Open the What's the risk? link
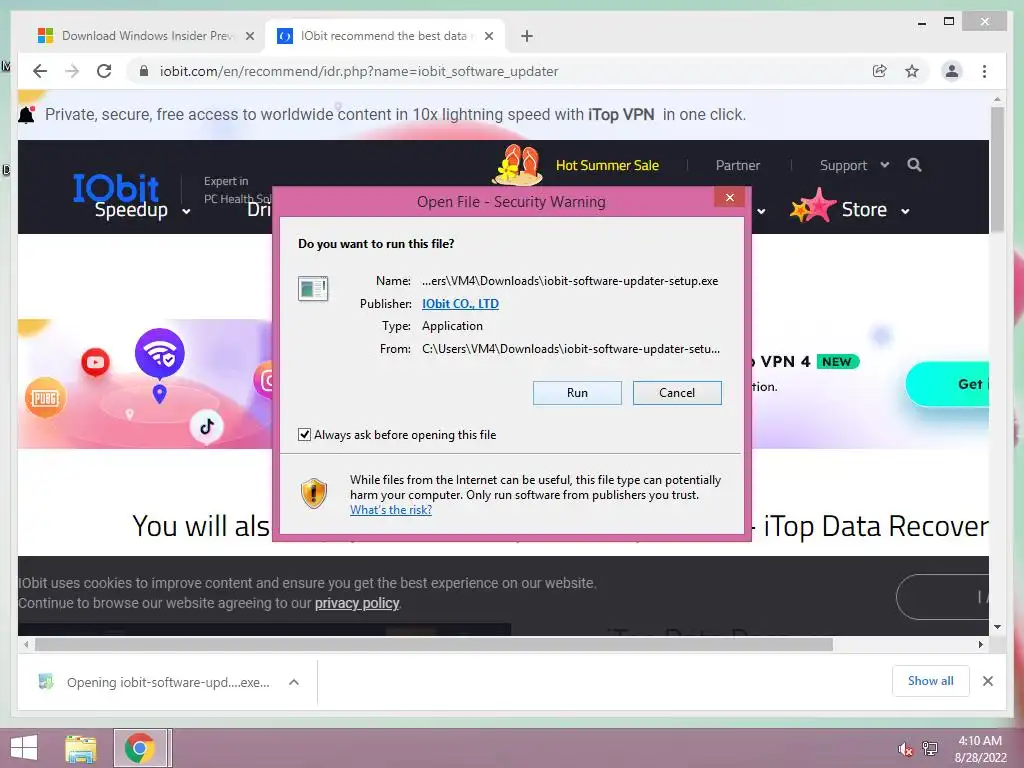1024x768 pixels. tap(391, 510)
